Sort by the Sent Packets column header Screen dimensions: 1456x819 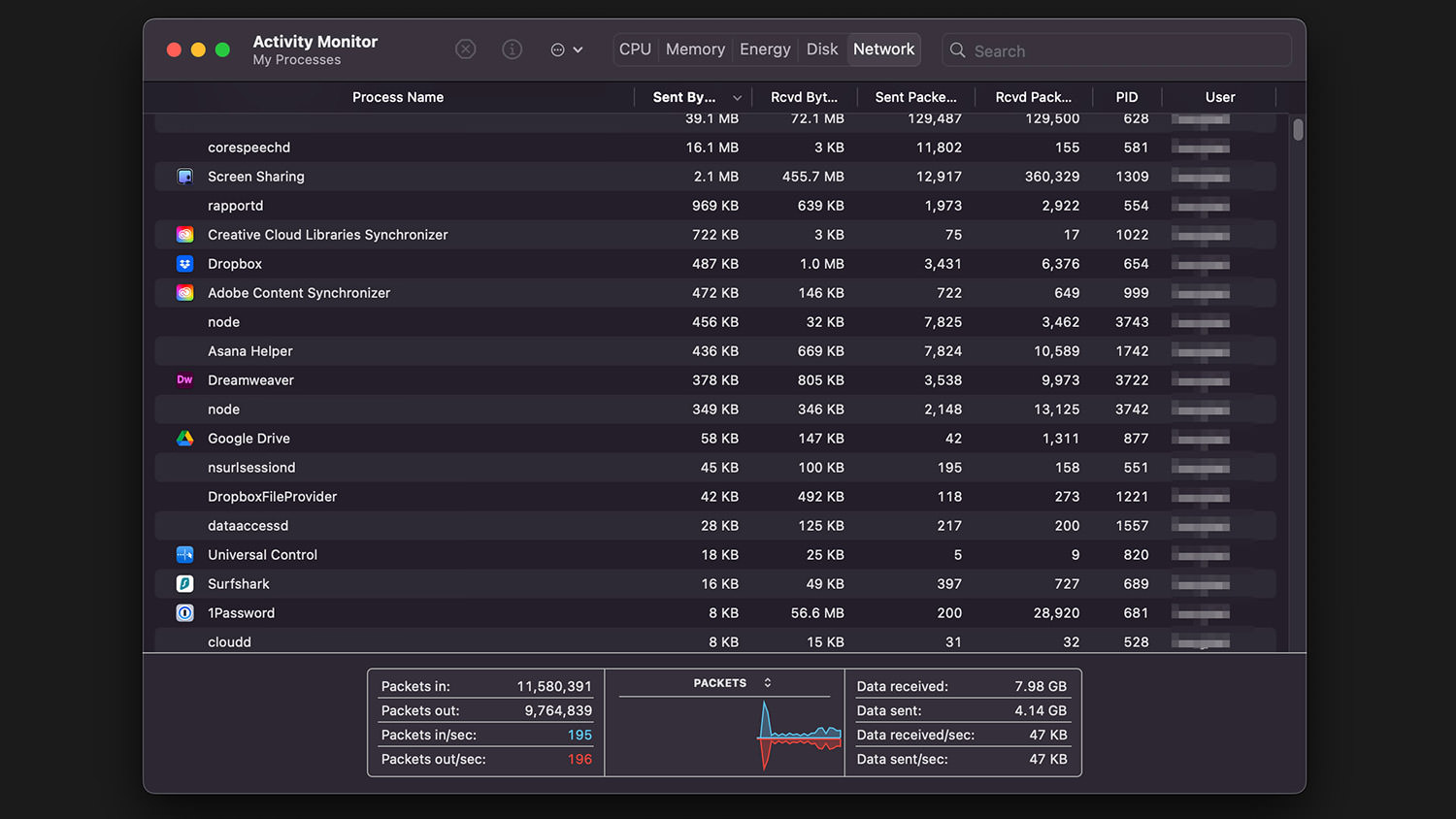(x=915, y=97)
